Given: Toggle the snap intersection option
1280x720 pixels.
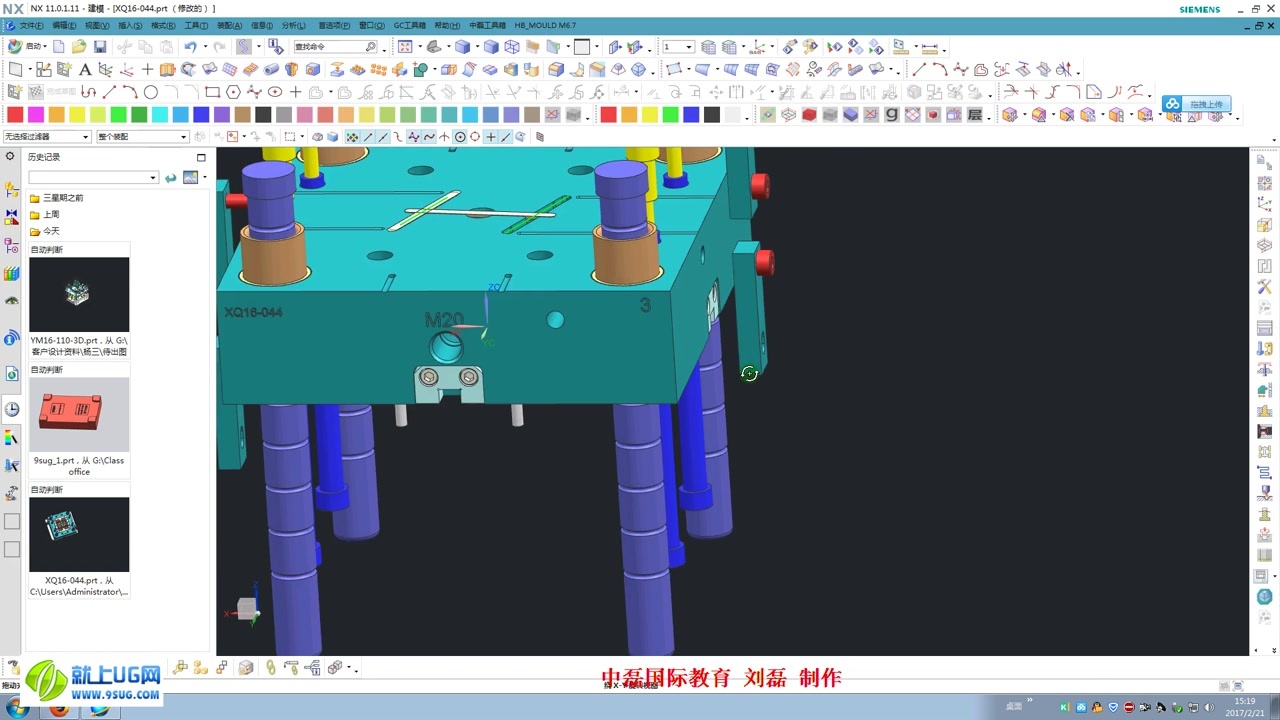Looking at the screenshot, I should pos(444,137).
